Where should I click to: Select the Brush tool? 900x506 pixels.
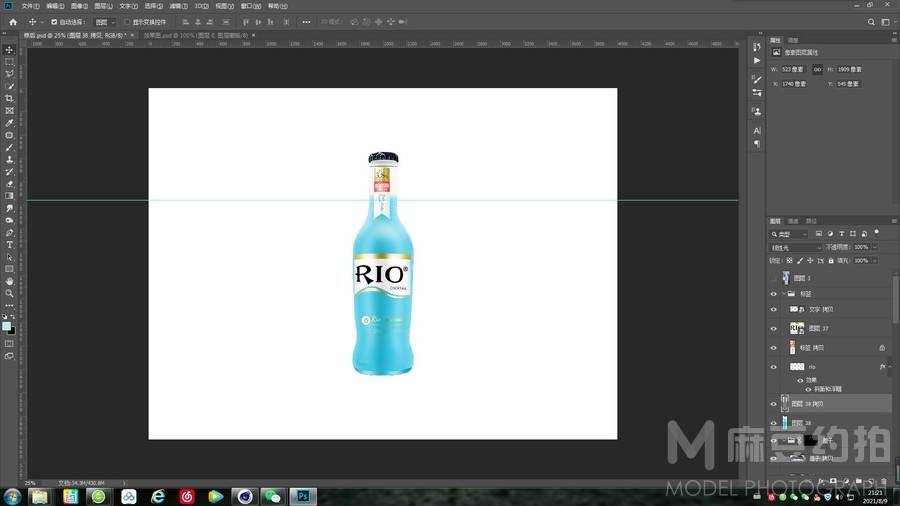pyautogui.click(x=9, y=147)
